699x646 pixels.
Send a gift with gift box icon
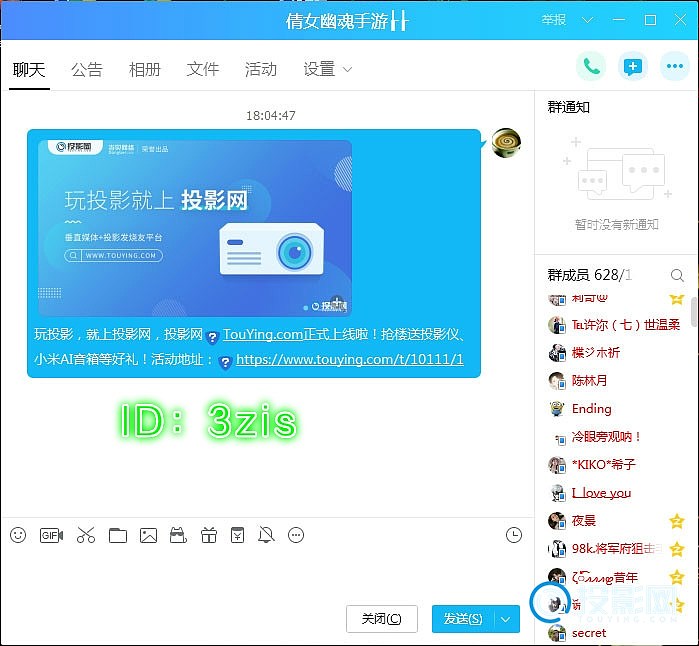pyautogui.click(x=209, y=535)
